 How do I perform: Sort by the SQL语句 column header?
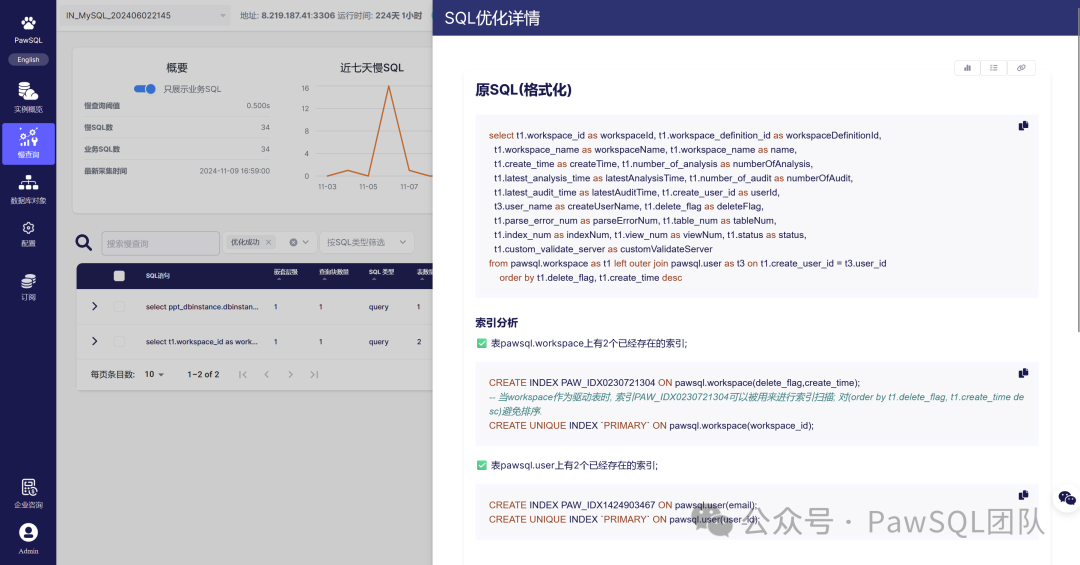coord(158,276)
